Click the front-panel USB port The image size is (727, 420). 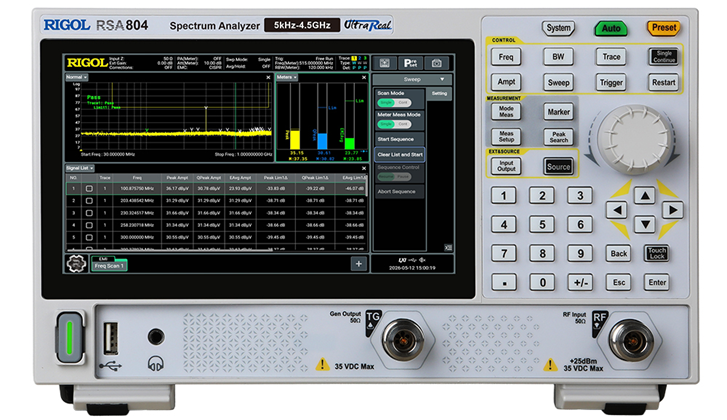110,338
